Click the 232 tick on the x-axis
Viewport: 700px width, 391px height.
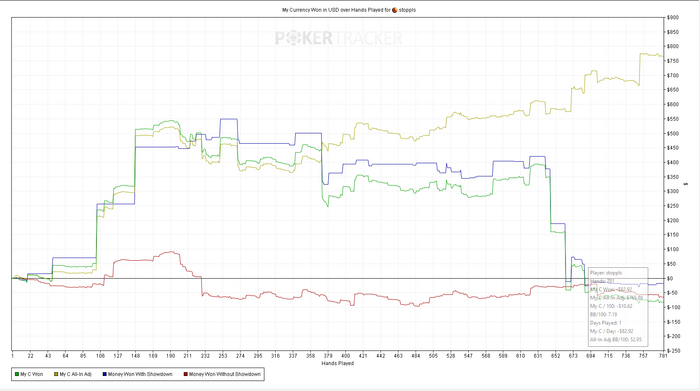[x=205, y=356]
